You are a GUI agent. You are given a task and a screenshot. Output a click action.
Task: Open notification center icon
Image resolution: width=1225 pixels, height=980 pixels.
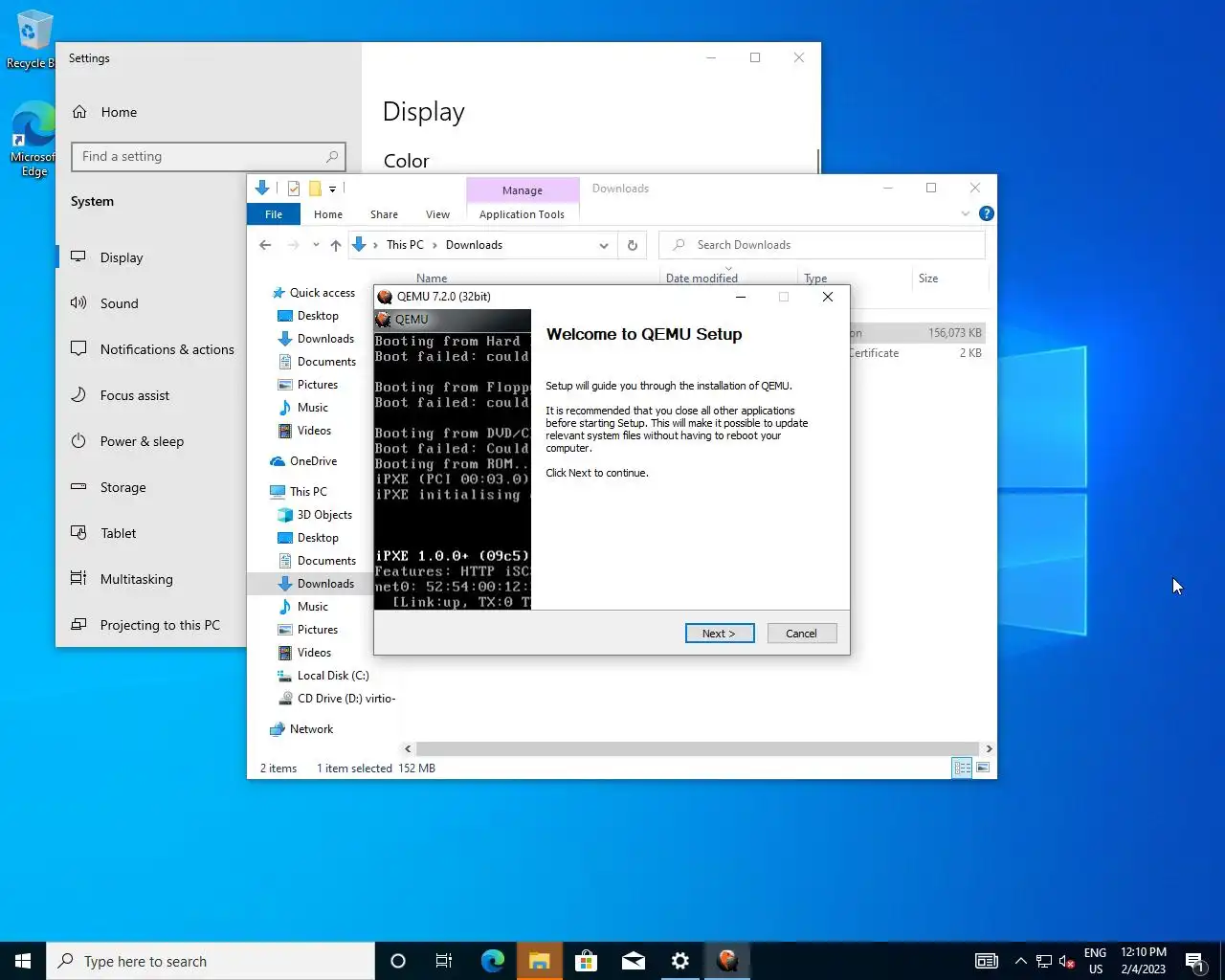click(x=1194, y=961)
